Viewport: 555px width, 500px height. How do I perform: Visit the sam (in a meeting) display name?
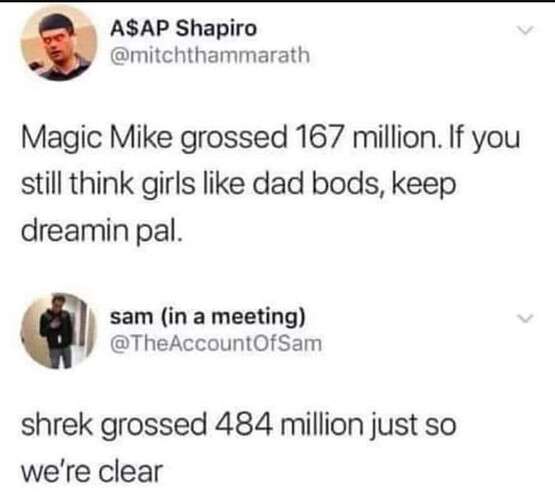(x=207, y=316)
